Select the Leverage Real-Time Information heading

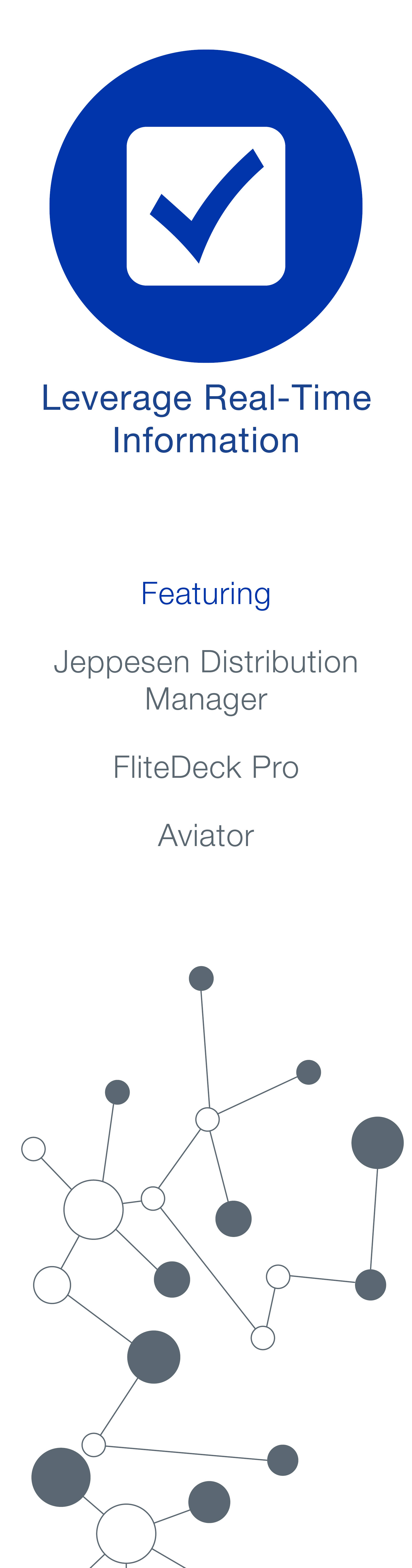click(x=206, y=419)
